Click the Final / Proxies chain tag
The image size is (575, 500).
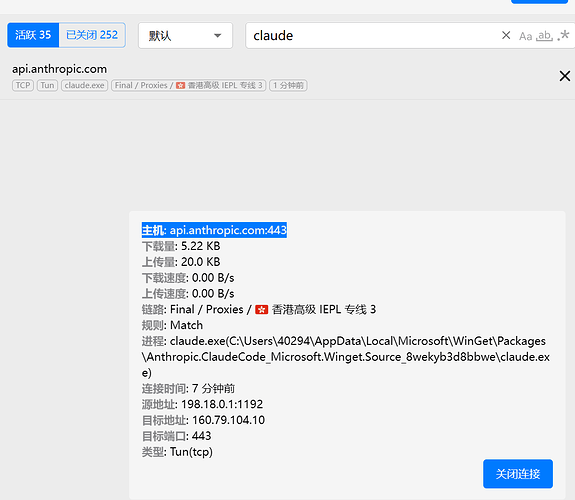188,85
